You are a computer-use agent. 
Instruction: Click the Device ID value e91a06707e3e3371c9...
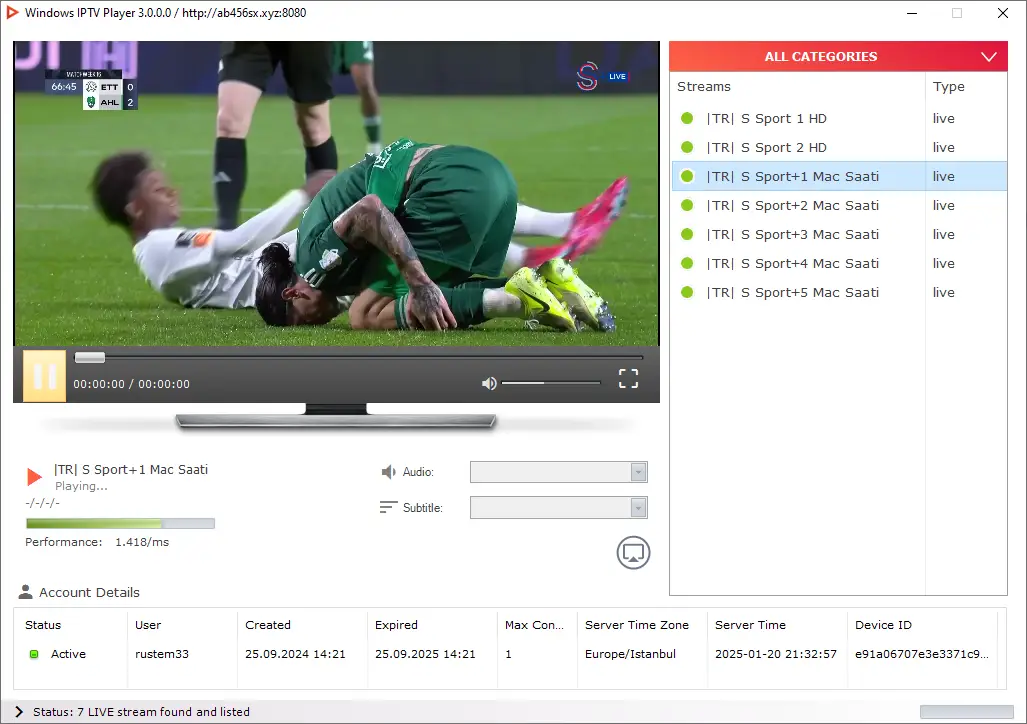tap(922, 654)
